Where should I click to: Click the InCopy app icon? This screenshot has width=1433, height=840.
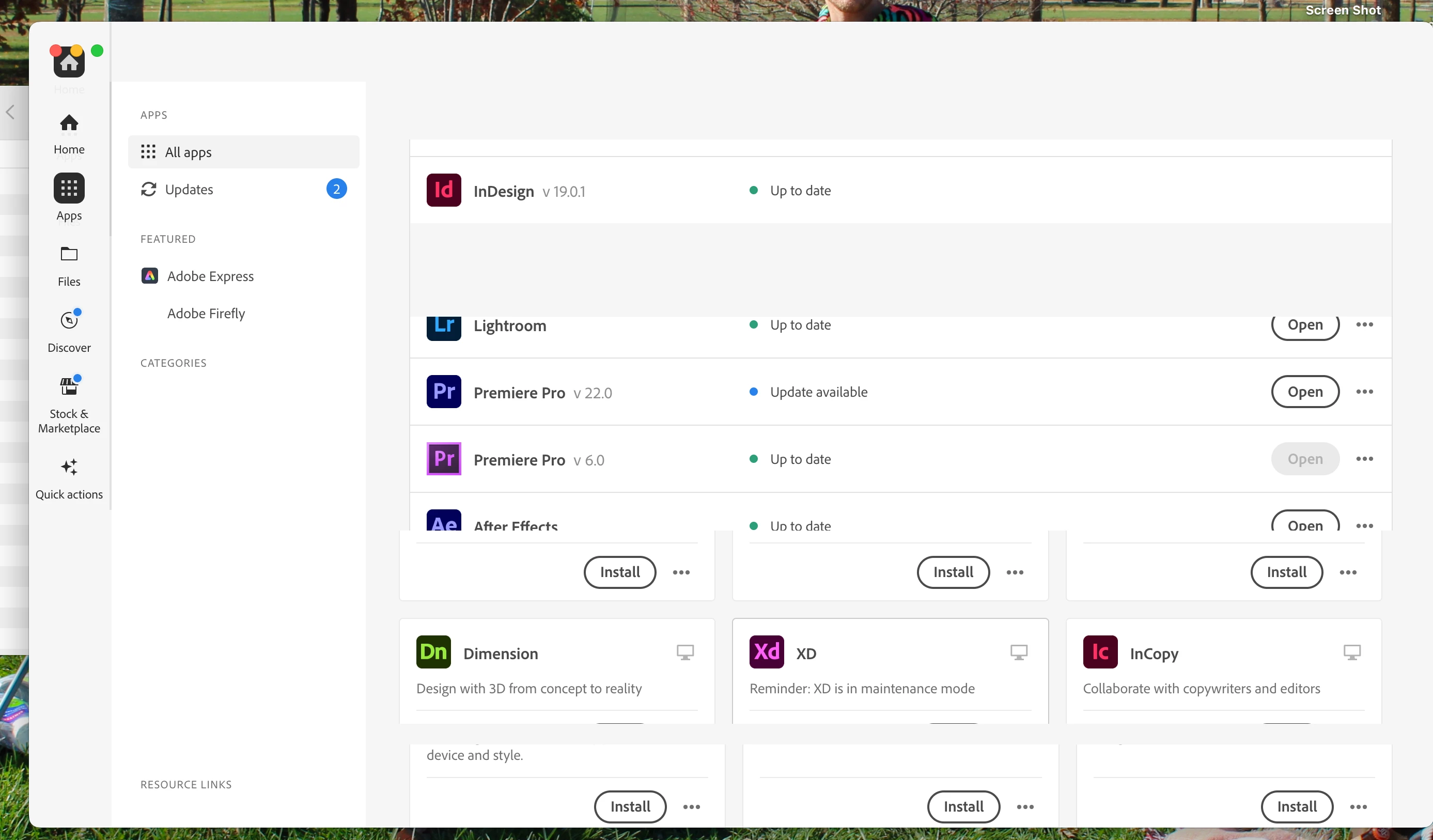[1100, 652]
